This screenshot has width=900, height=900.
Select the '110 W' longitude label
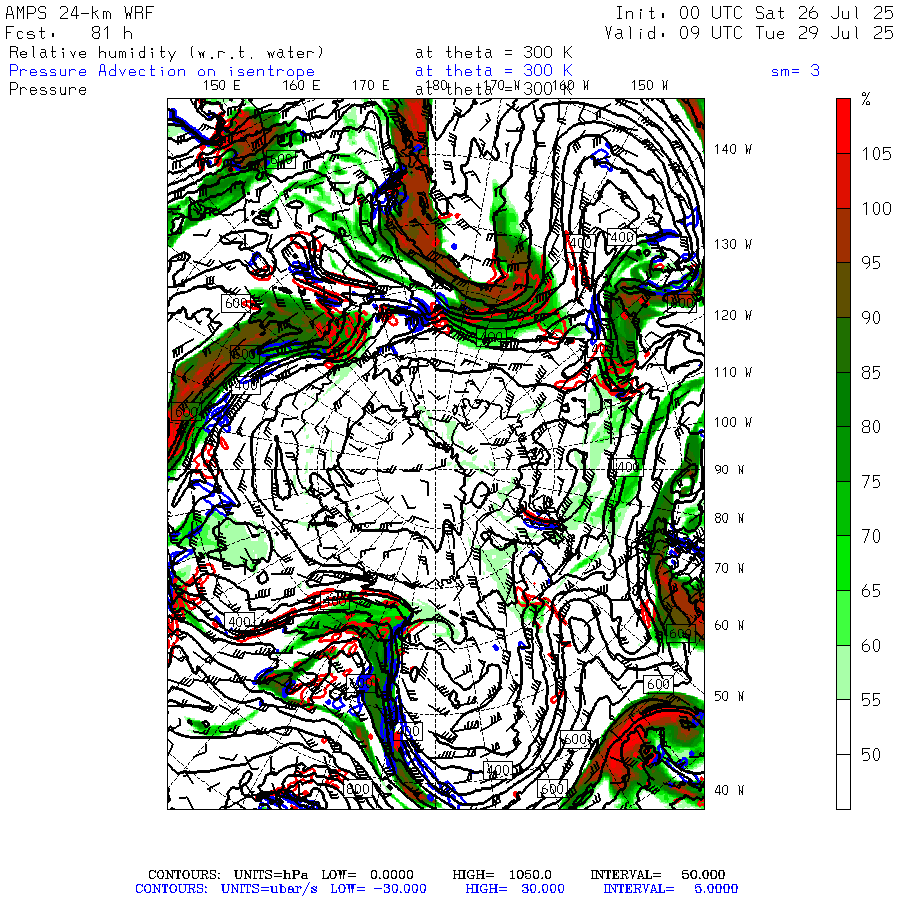tap(733, 372)
